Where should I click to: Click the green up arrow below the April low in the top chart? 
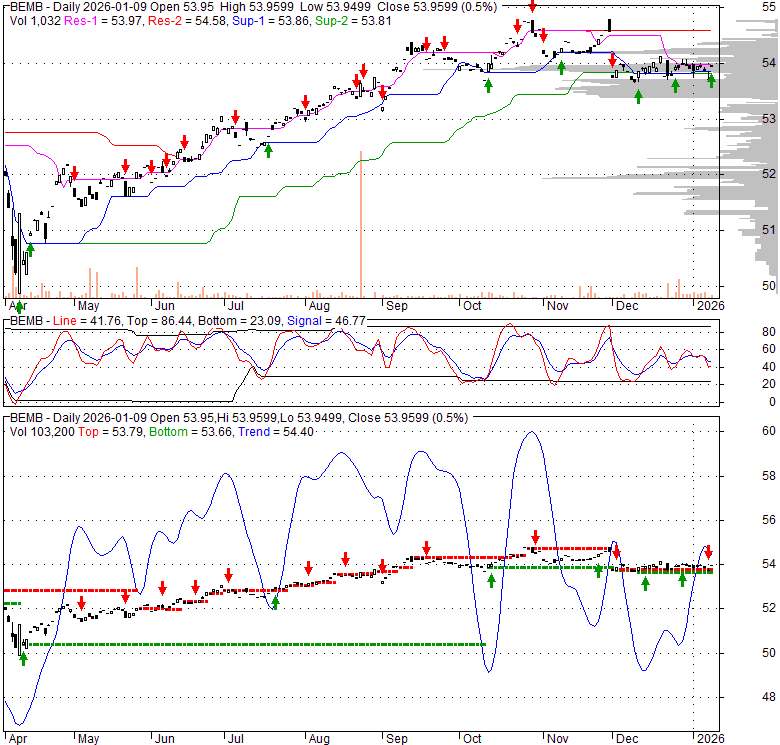click(18, 305)
